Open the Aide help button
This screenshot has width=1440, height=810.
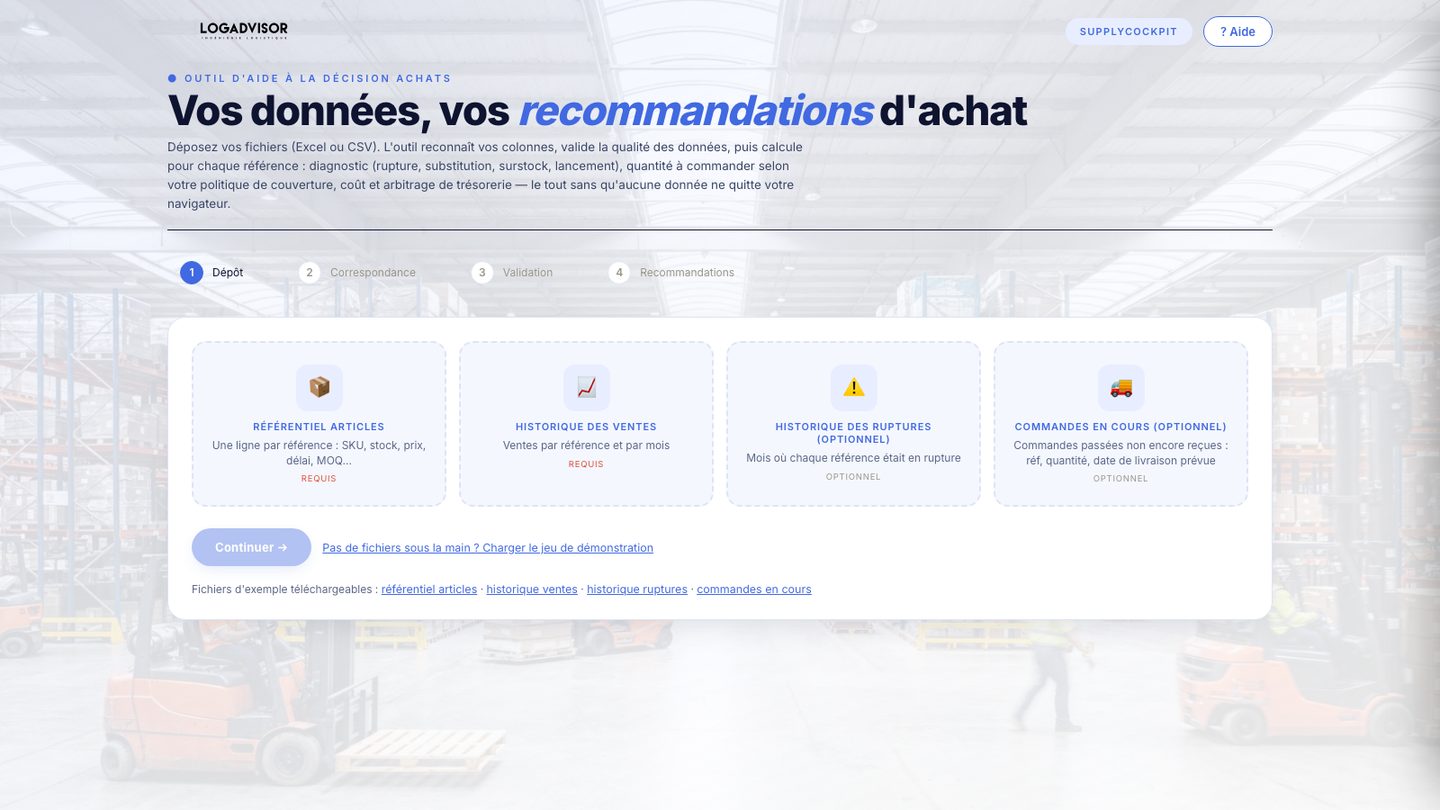[1238, 31]
